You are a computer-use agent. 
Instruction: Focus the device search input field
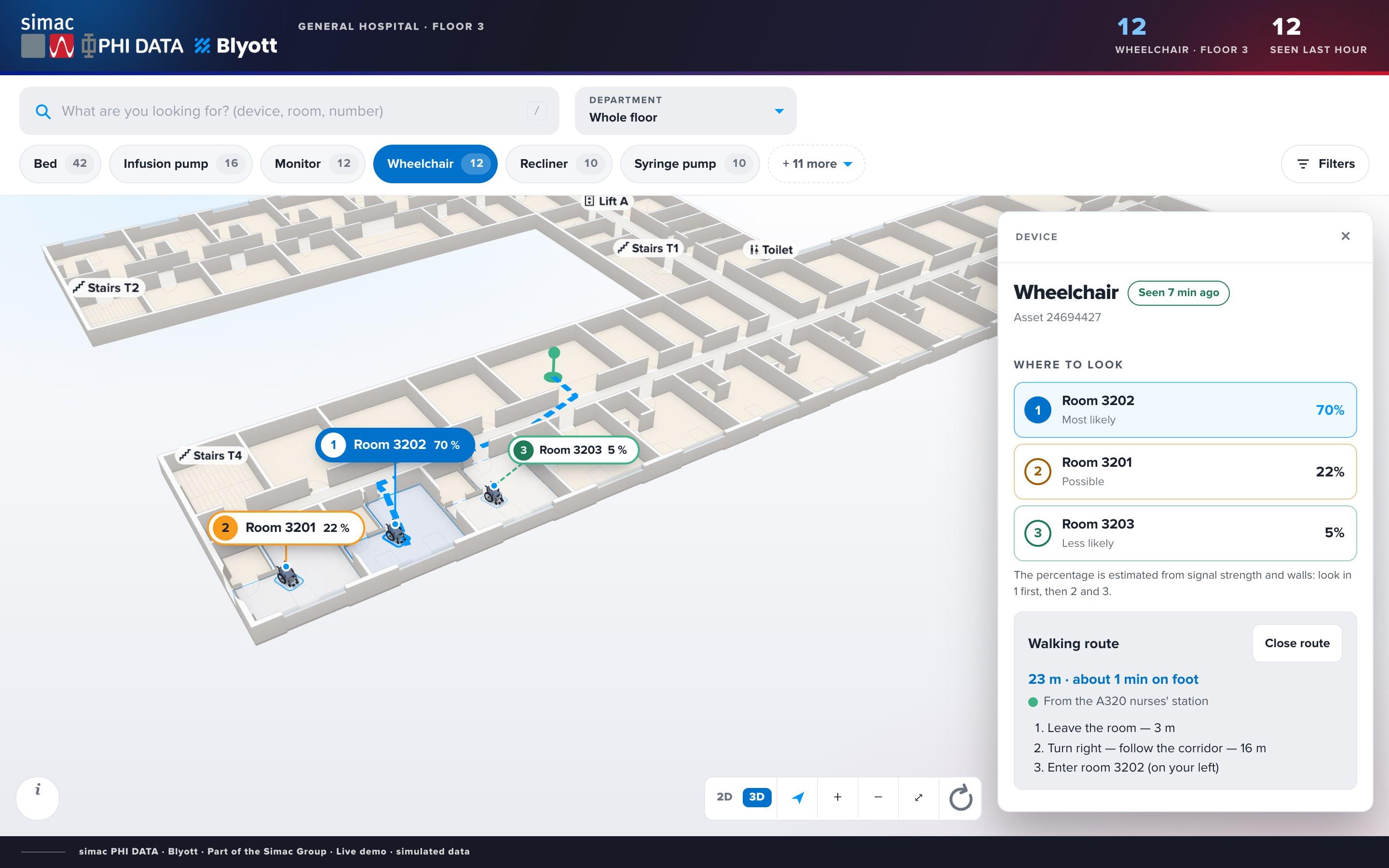click(x=289, y=111)
